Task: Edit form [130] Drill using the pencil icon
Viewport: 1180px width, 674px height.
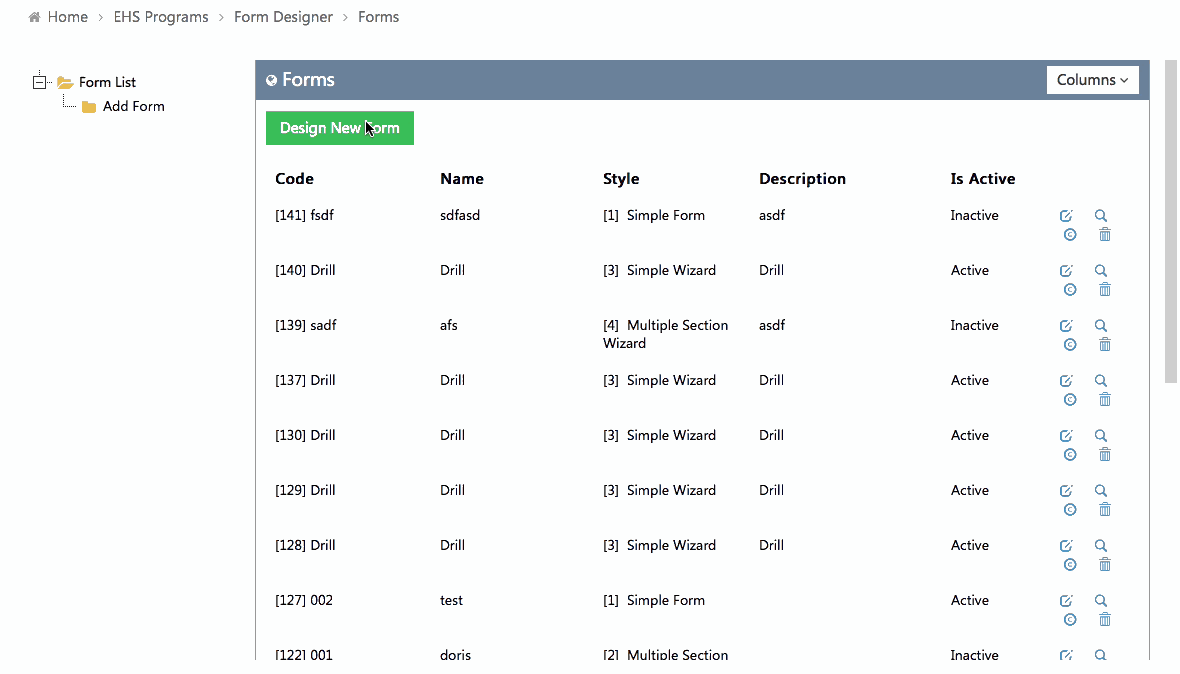Action: [1066, 436]
